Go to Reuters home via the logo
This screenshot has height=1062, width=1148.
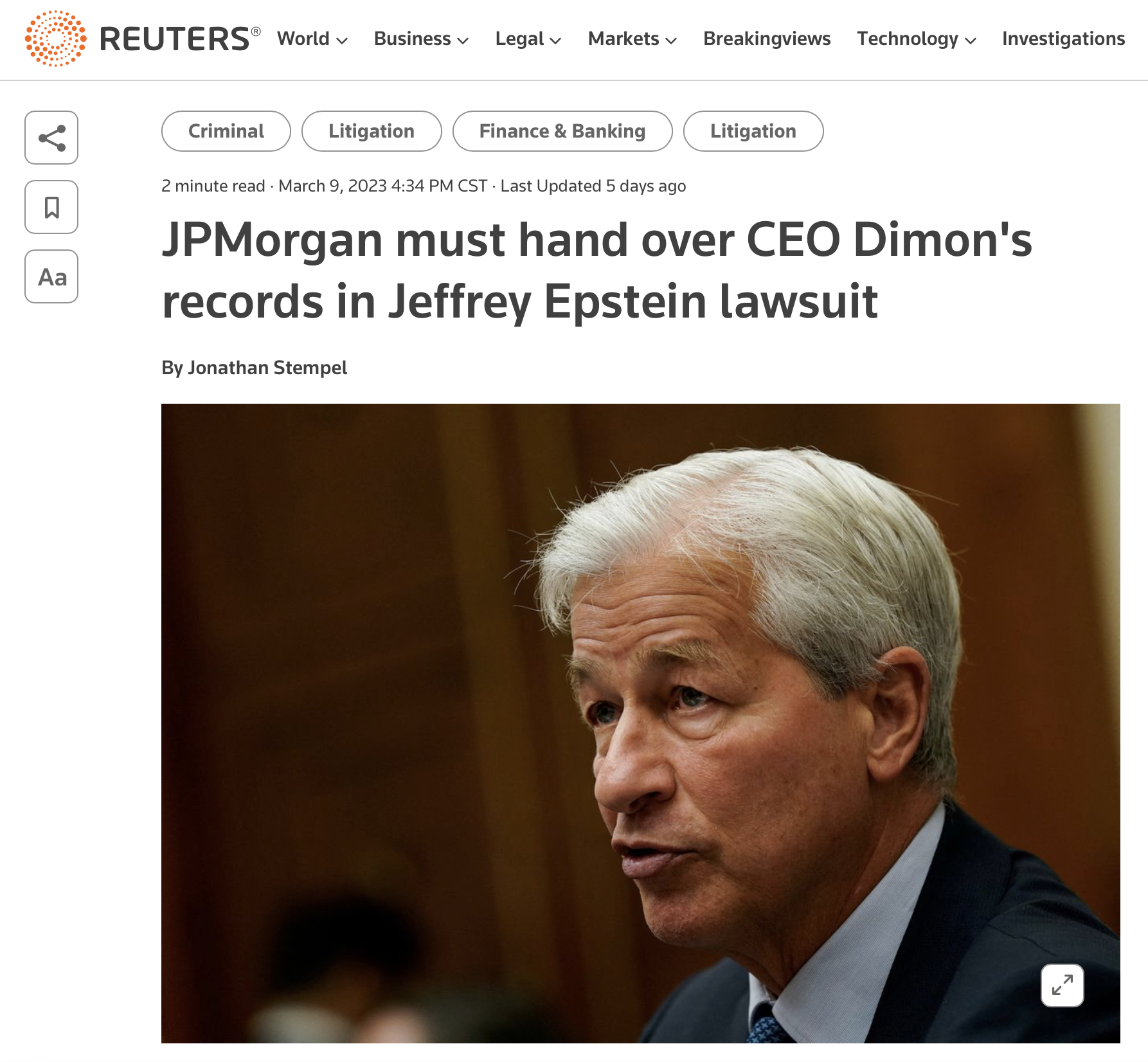142,39
